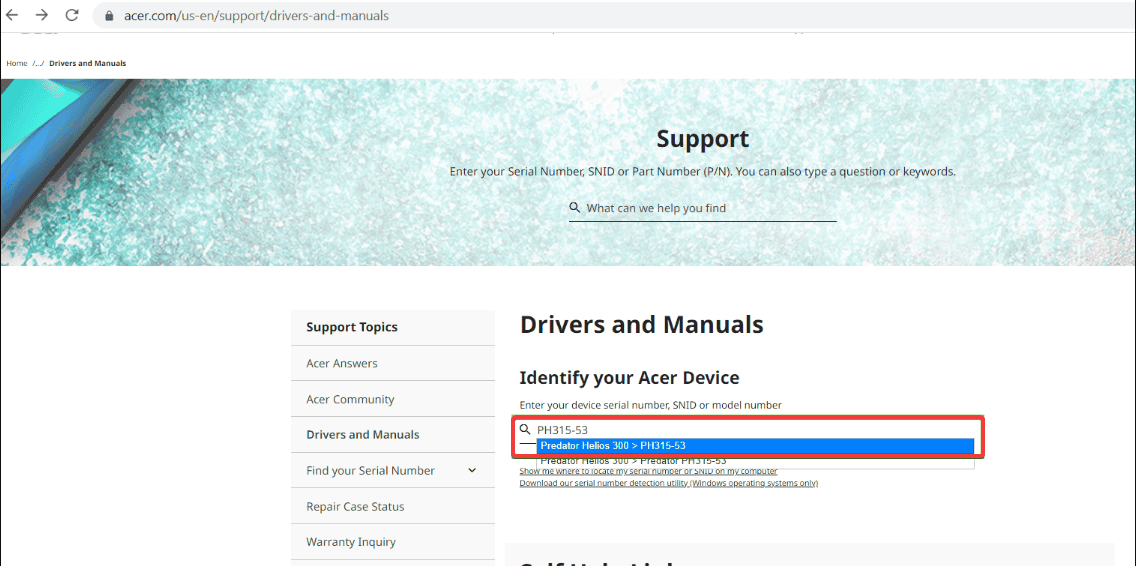1136x566 pixels.
Task: Open Acer Answers in Support Topics
Action: 393,363
